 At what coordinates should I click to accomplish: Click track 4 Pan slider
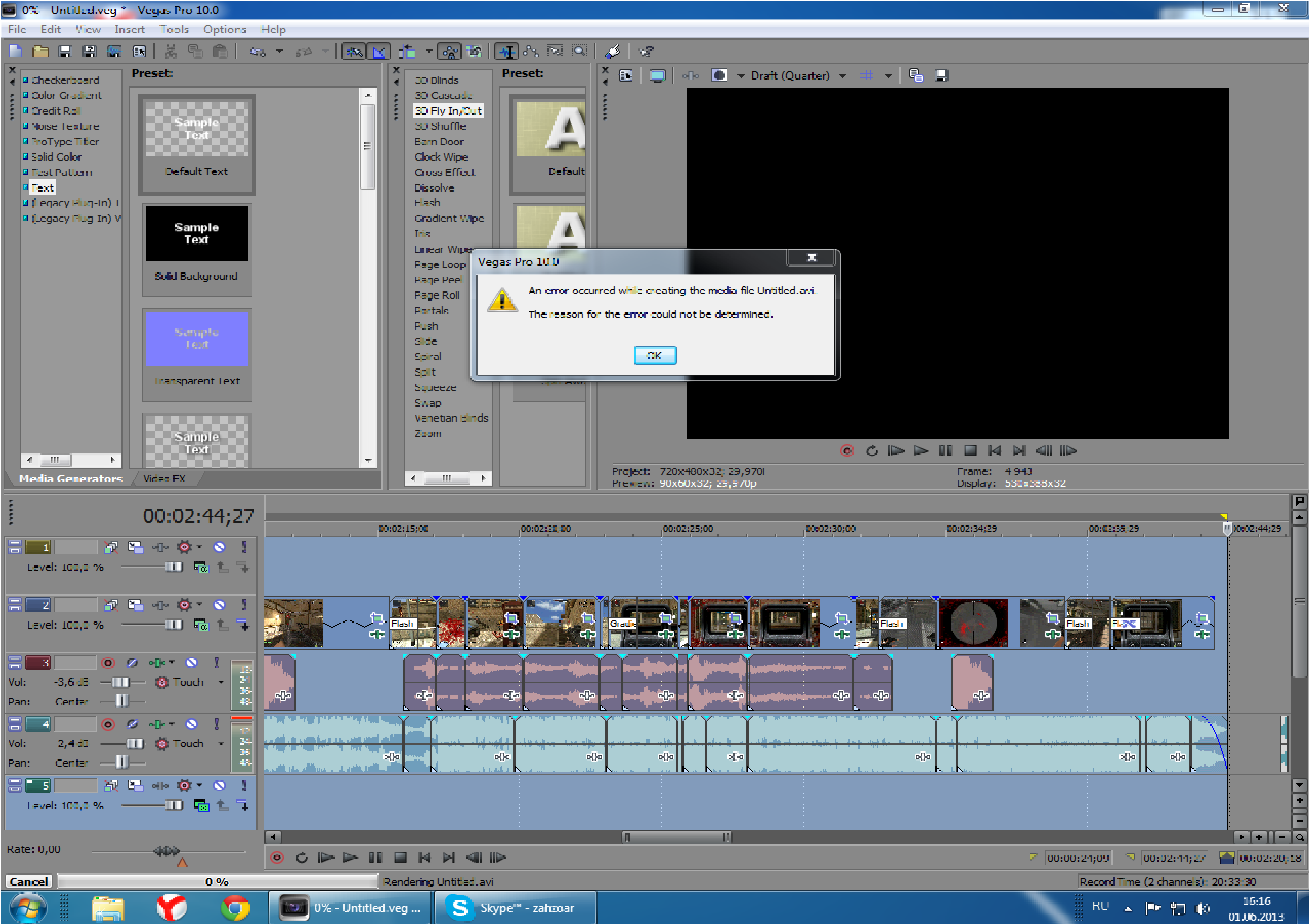click(x=121, y=763)
